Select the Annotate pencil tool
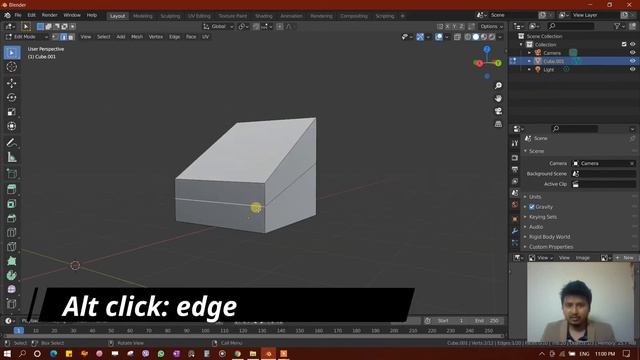 click(x=12, y=143)
